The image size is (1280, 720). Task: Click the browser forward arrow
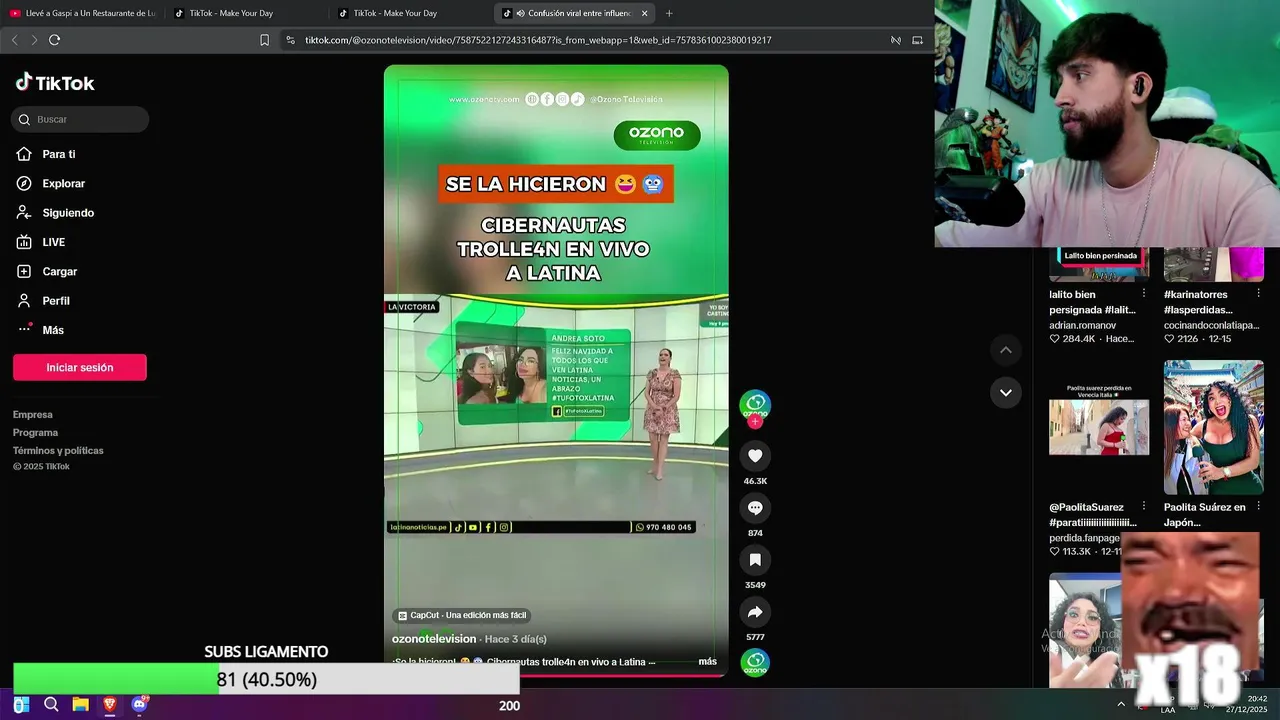pyautogui.click(x=34, y=40)
